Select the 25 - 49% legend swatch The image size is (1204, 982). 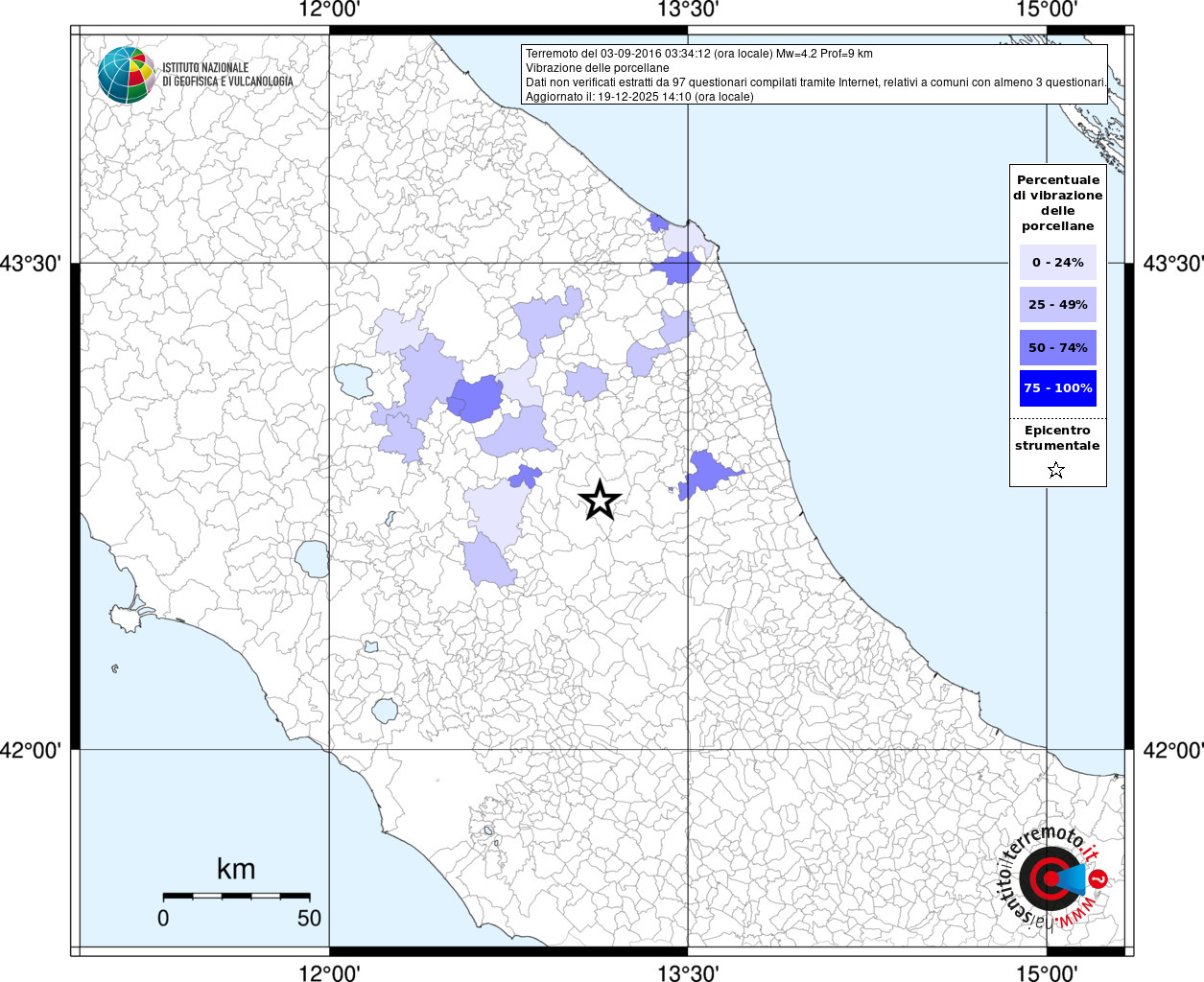[x=1057, y=305]
